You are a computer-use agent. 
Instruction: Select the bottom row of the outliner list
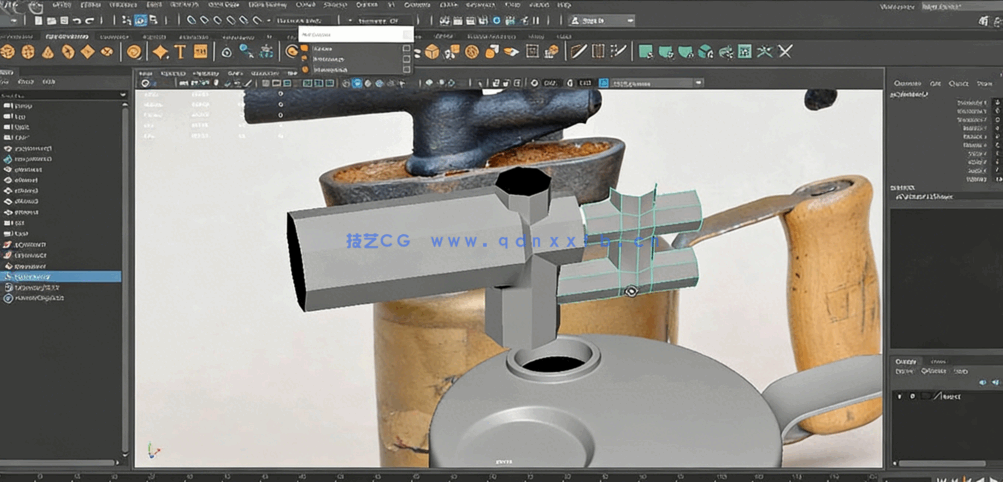61,298
